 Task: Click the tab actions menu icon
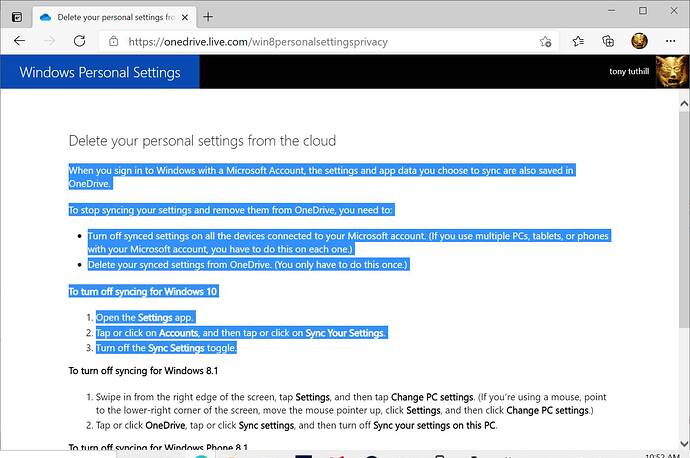[17, 17]
